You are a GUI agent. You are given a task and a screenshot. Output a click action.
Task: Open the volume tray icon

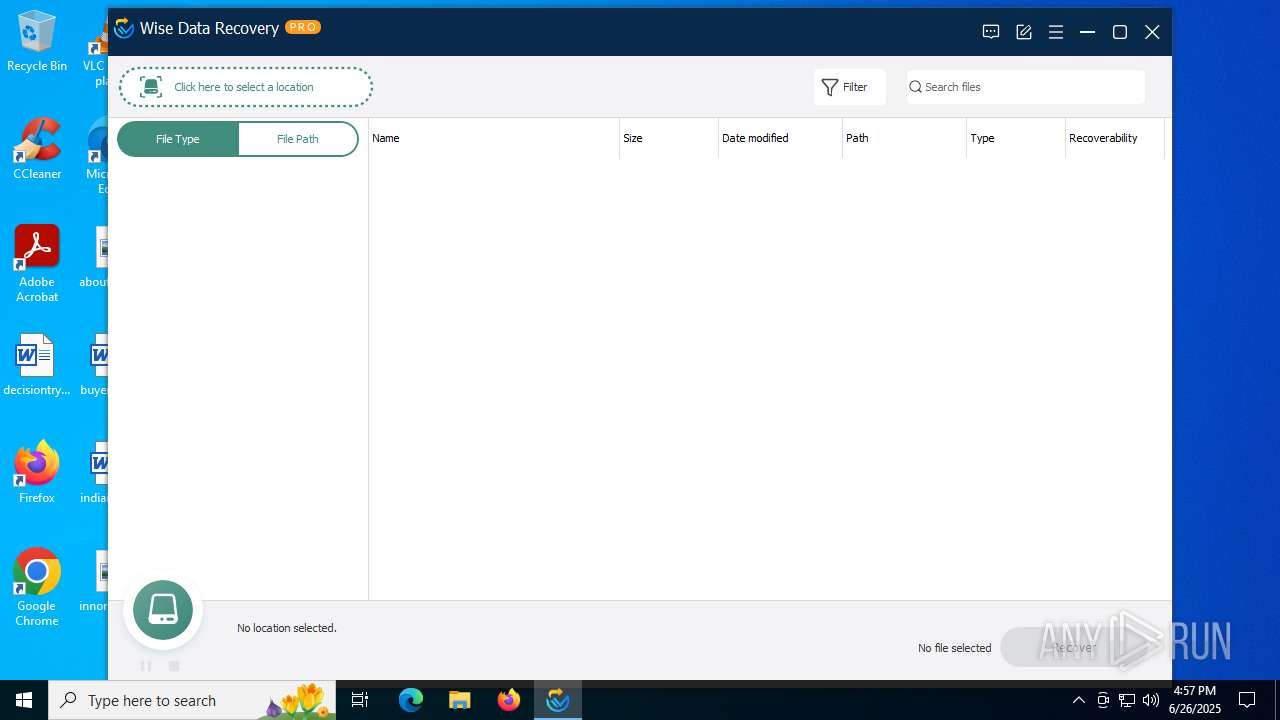click(1151, 700)
